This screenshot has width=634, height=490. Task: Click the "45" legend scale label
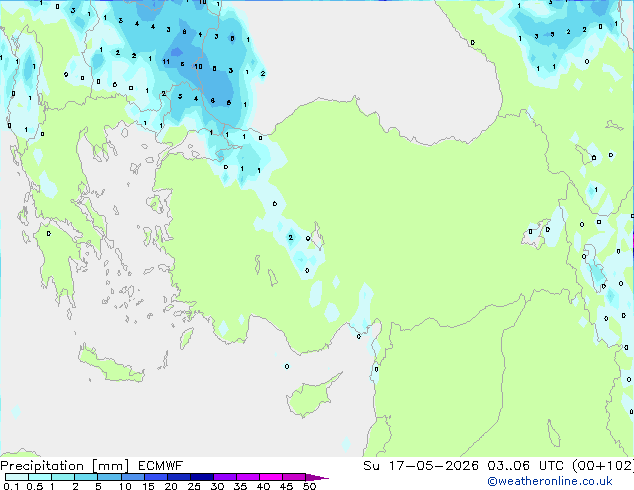(286, 486)
